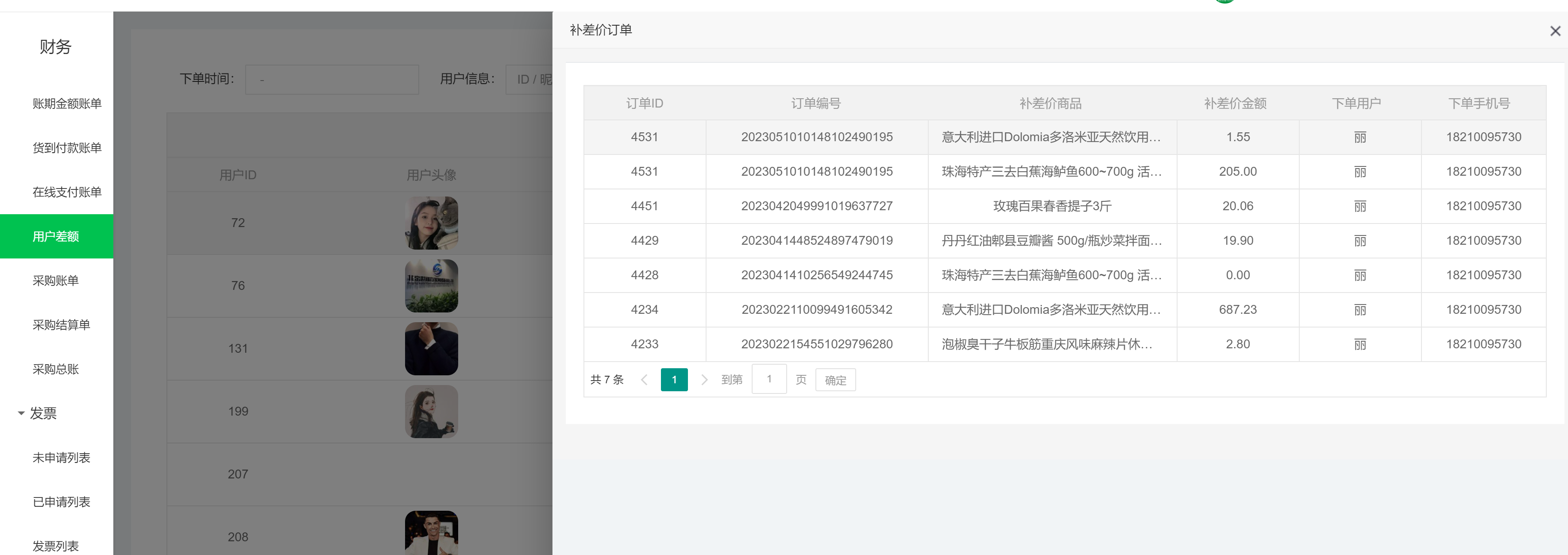The width and height of the screenshot is (1568, 555).
Task: Open 账期金额账单 menu item
Action: pyautogui.click(x=66, y=104)
